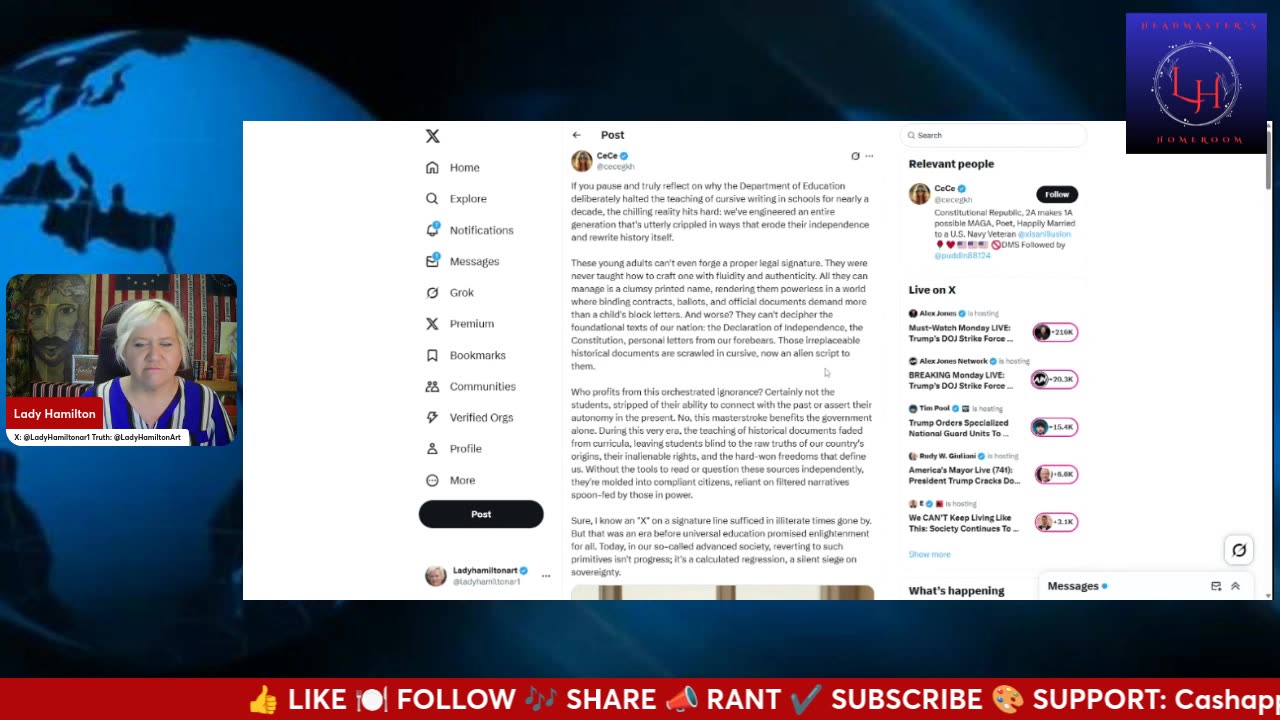The width and height of the screenshot is (1280, 720).
Task: Open the Messages drawer title
Action: 1073,586
